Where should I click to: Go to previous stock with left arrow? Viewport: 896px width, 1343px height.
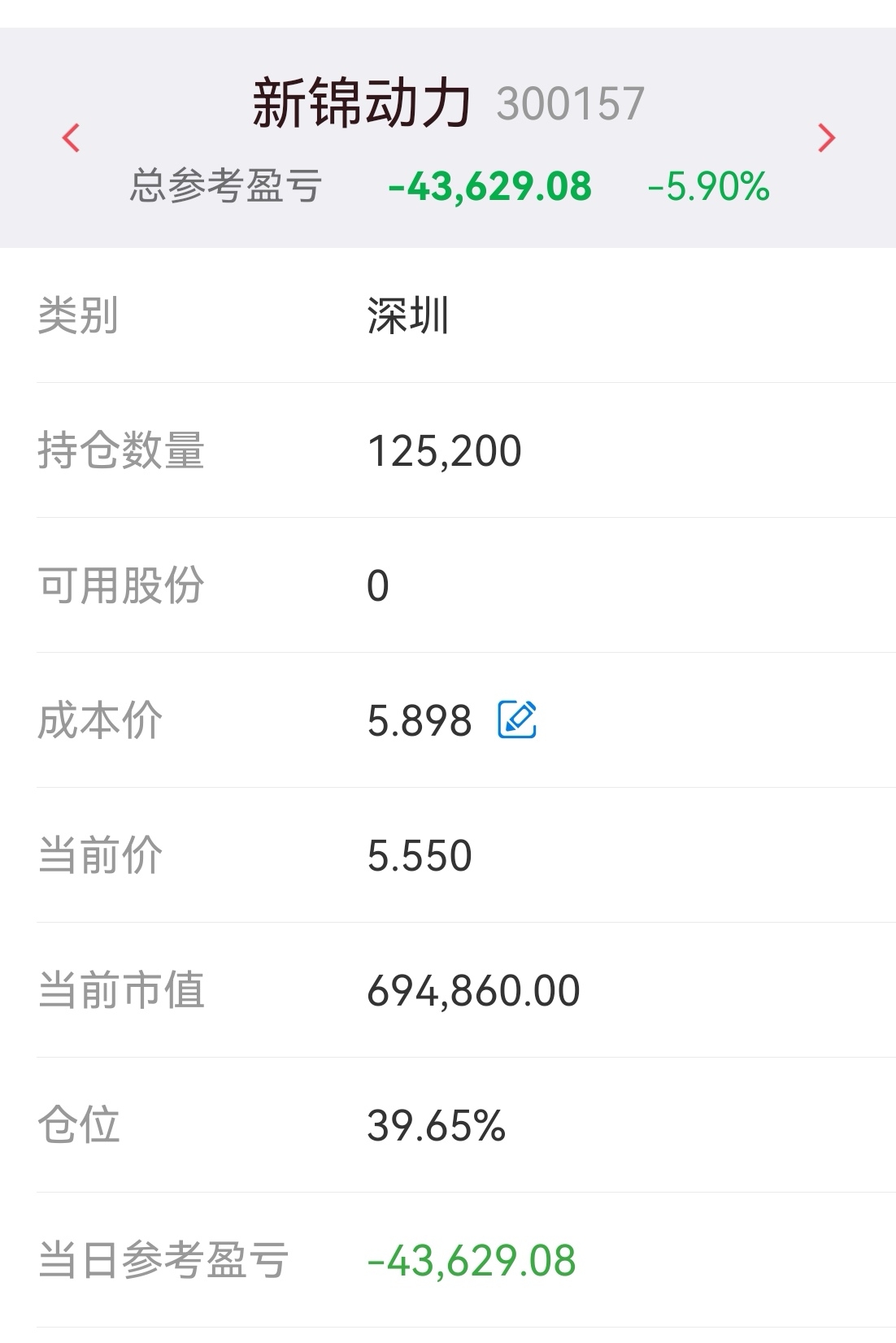(72, 138)
